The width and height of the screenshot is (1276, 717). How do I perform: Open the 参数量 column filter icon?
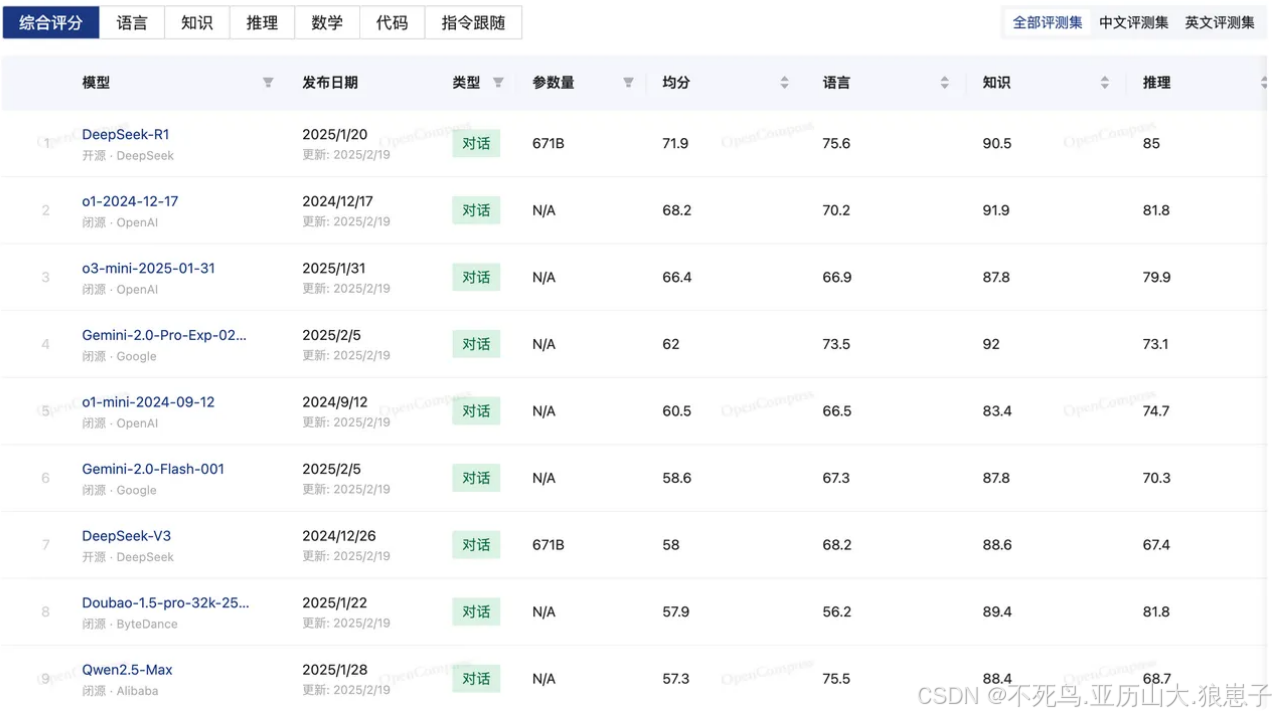coord(628,83)
